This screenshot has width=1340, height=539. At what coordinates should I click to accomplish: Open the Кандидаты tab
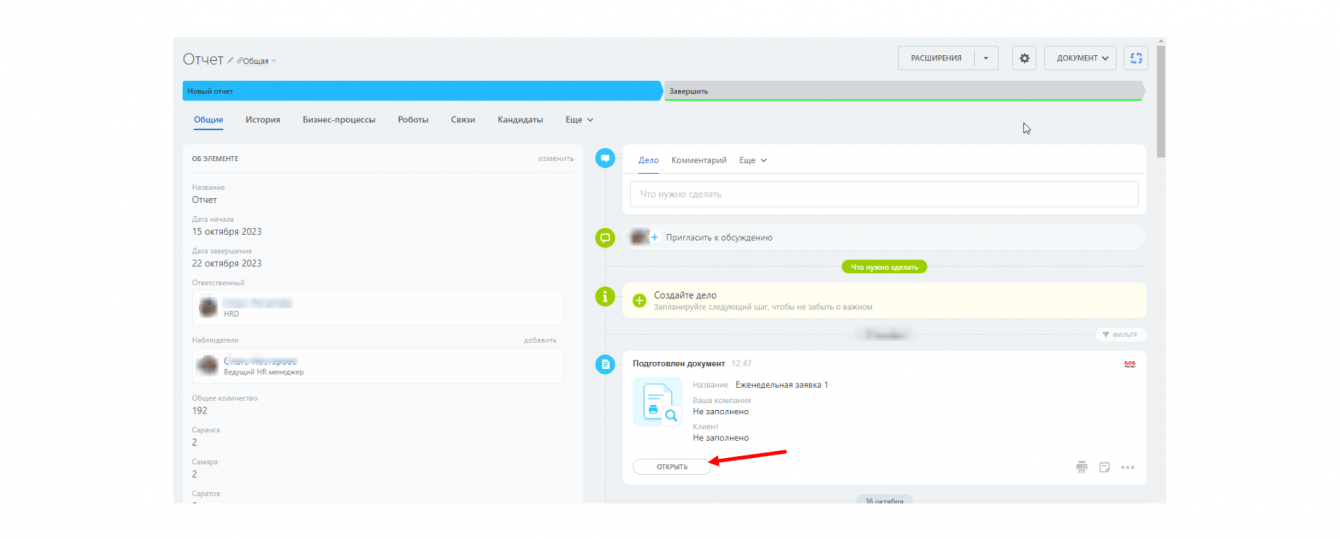point(520,120)
